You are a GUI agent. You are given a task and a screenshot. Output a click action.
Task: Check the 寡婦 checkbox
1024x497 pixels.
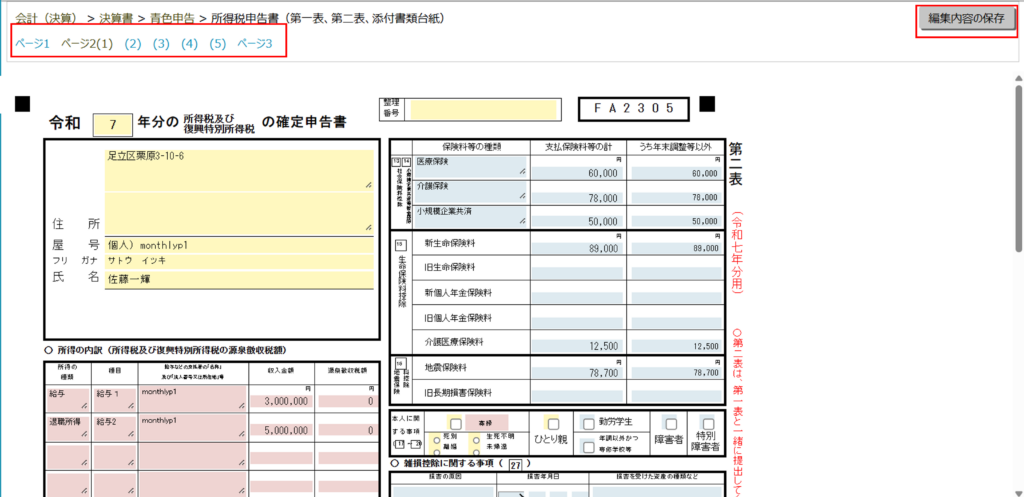[456, 424]
